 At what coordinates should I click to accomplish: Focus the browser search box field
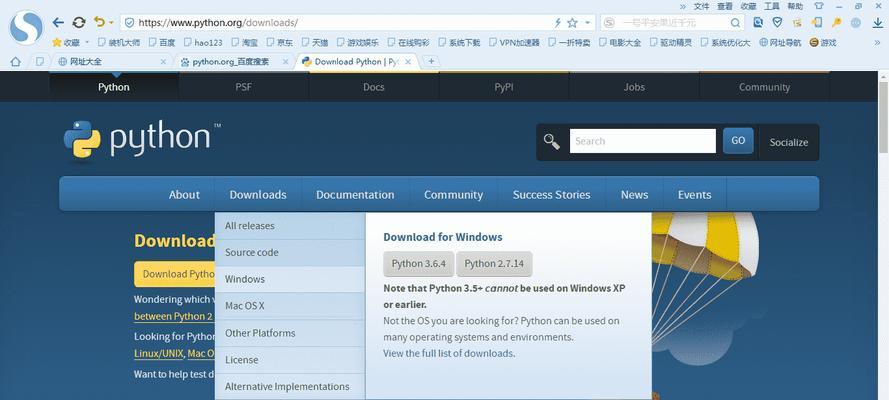click(x=673, y=23)
